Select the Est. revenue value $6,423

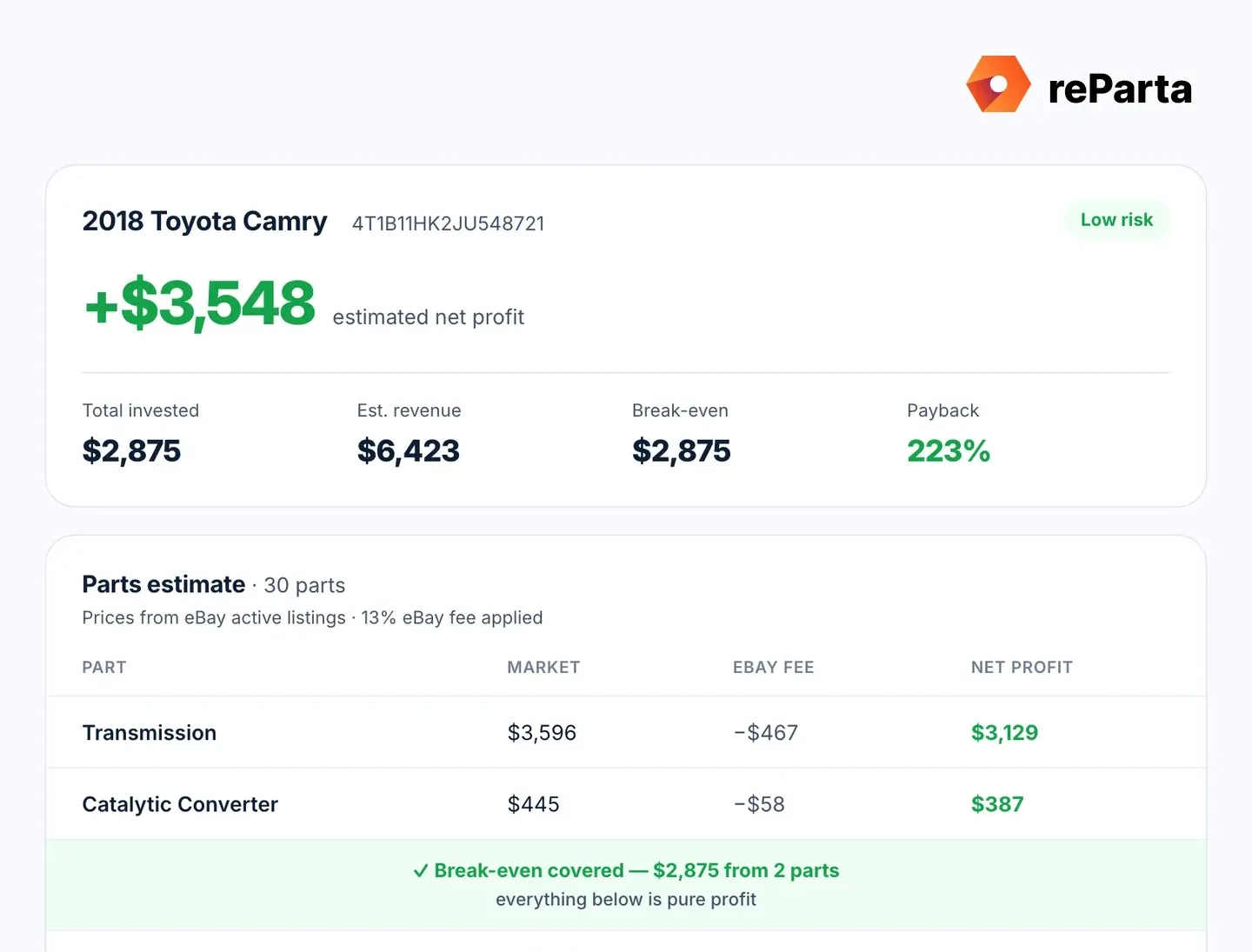click(x=408, y=450)
